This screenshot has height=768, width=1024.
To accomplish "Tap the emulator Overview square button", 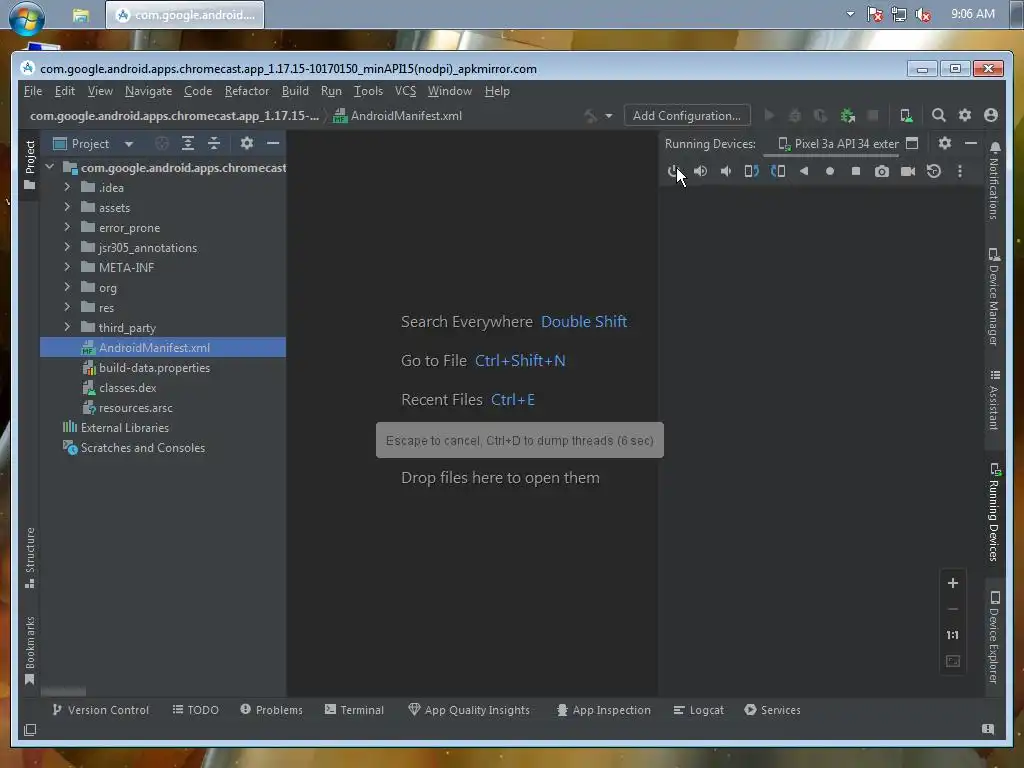I will click(856, 171).
